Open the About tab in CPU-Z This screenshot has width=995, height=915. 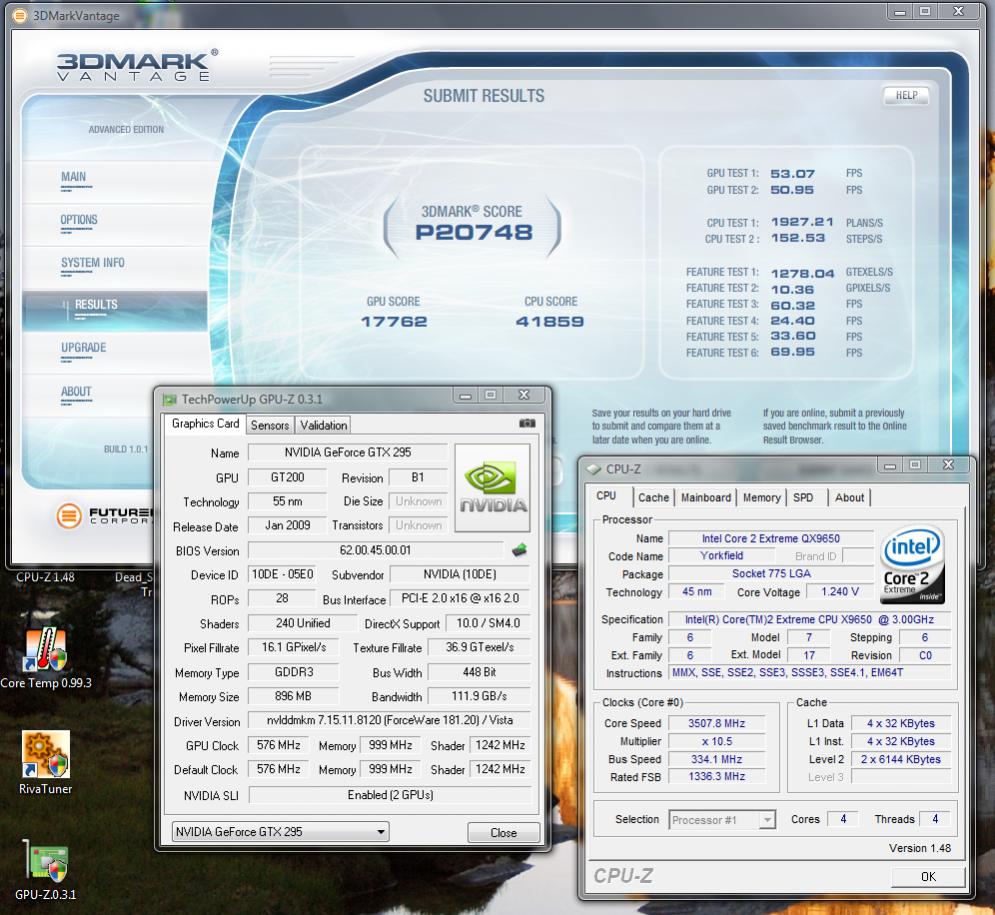click(x=849, y=497)
